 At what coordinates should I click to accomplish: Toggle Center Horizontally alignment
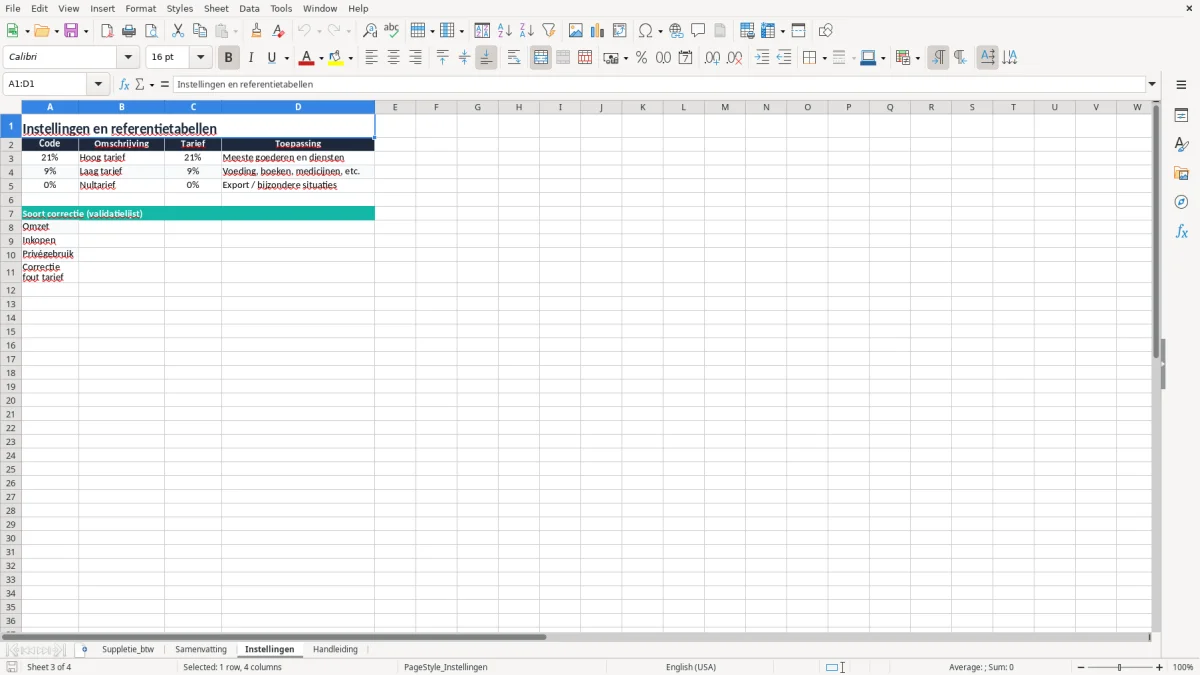393,58
